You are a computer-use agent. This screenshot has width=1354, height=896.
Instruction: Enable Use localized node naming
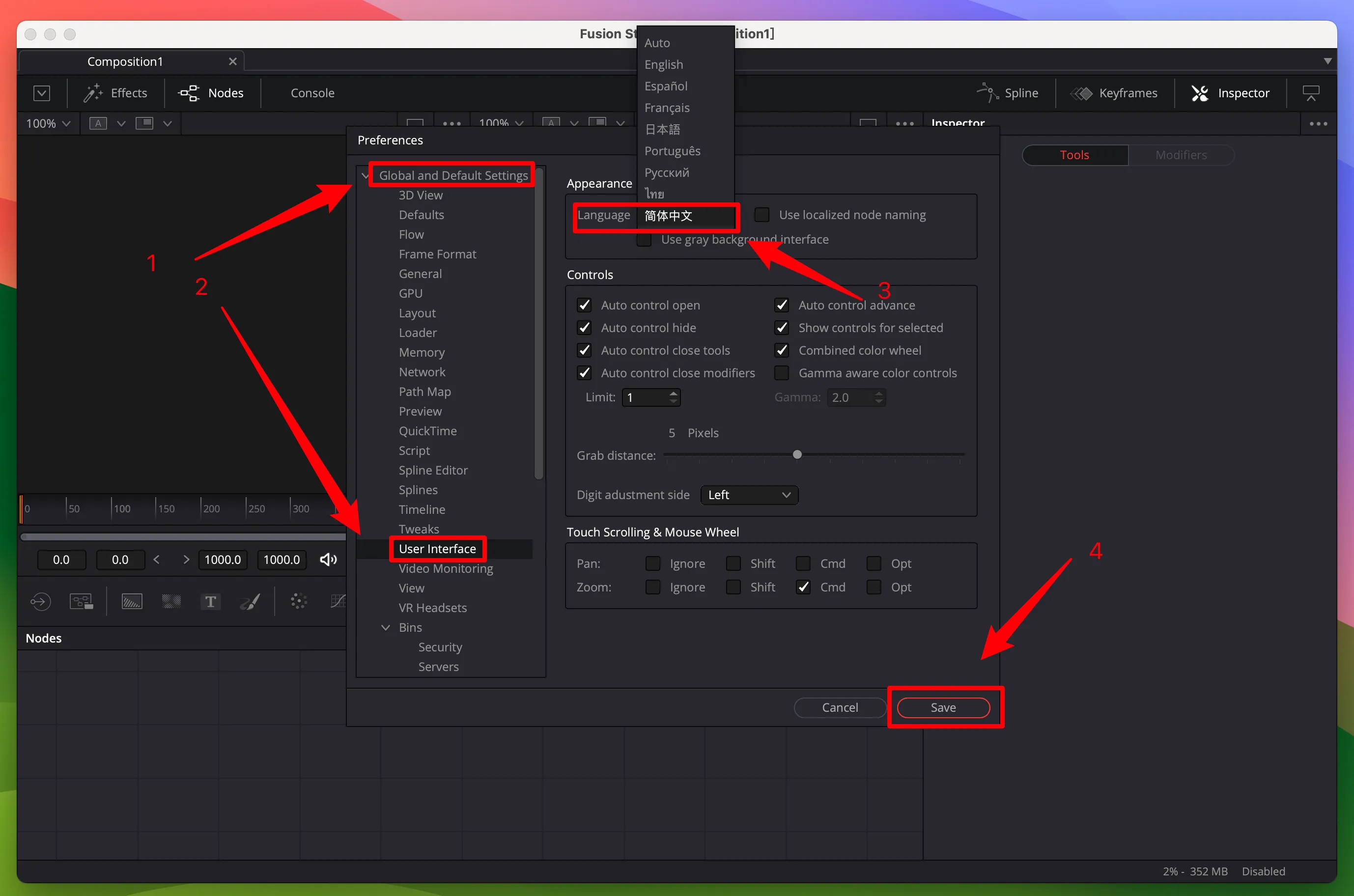point(762,215)
